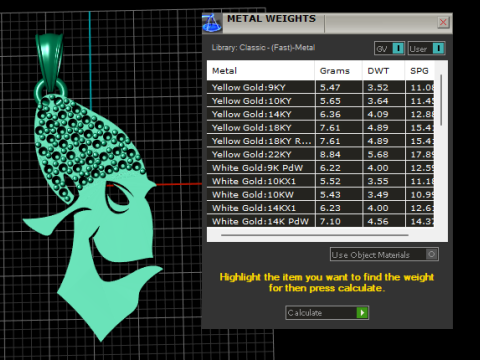Select the Yellow Gold:22KY row

(x=320, y=154)
